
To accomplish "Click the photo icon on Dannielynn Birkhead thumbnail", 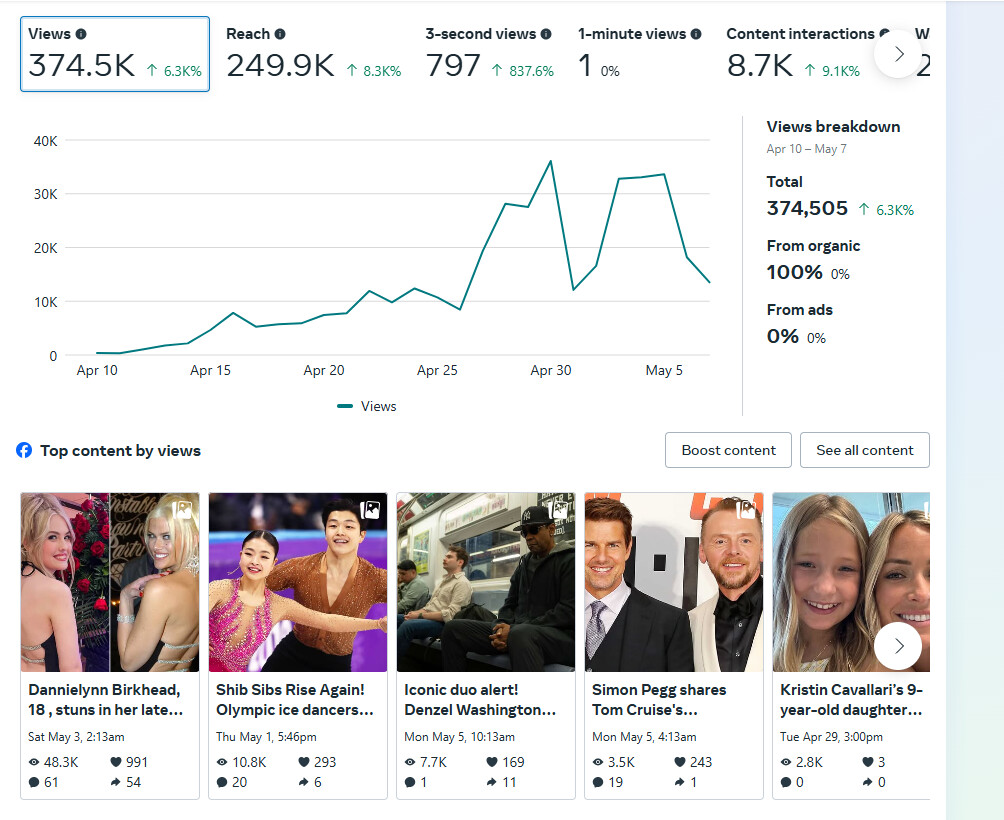I will [182, 510].
